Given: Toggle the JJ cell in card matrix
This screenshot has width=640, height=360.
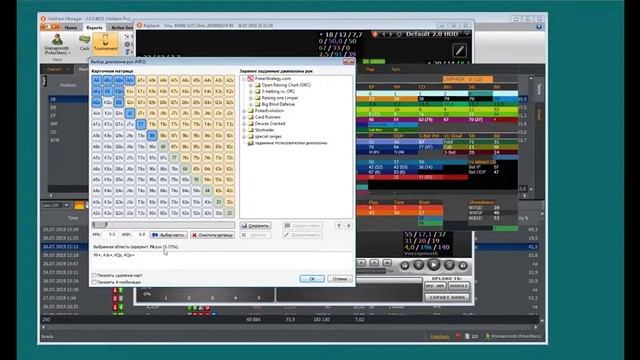Looking at the screenshot, I should (130, 113).
